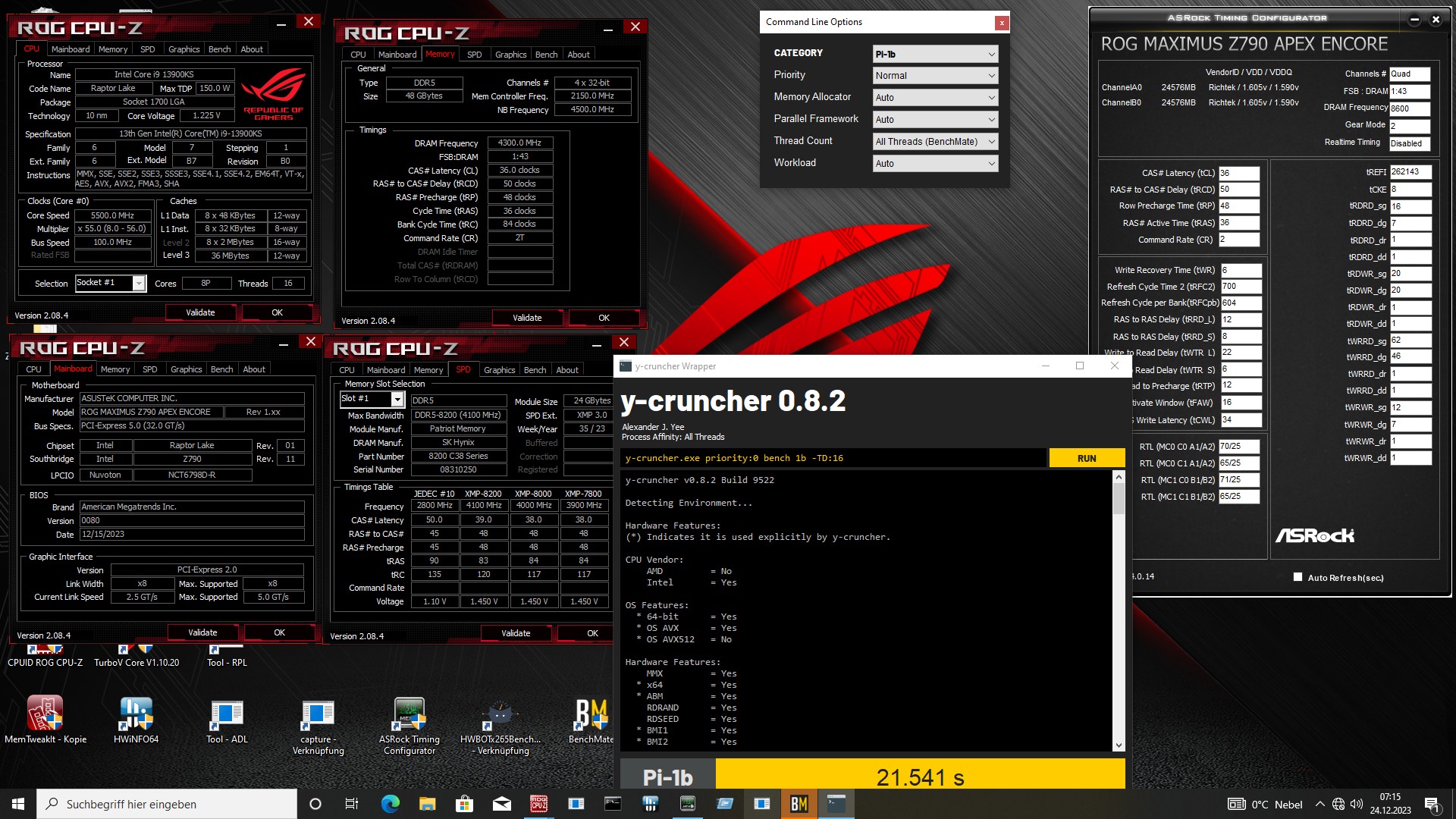
Task: Open the notification center icon
Action: tap(1432, 804)
